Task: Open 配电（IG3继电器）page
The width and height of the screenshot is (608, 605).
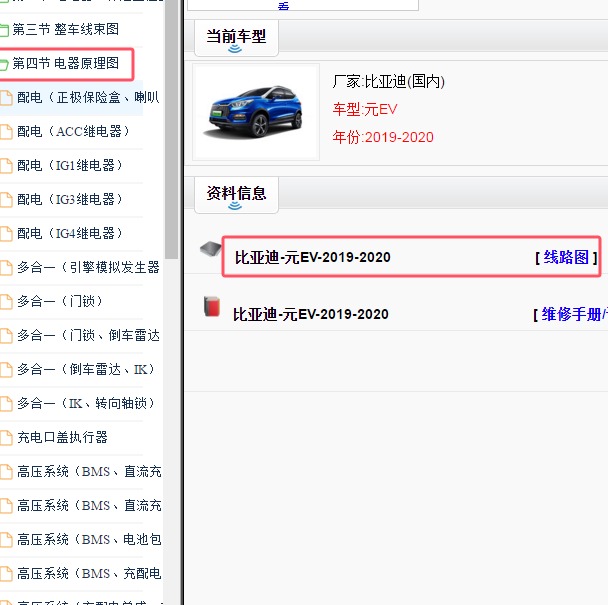Action: (x=70, y=199)
